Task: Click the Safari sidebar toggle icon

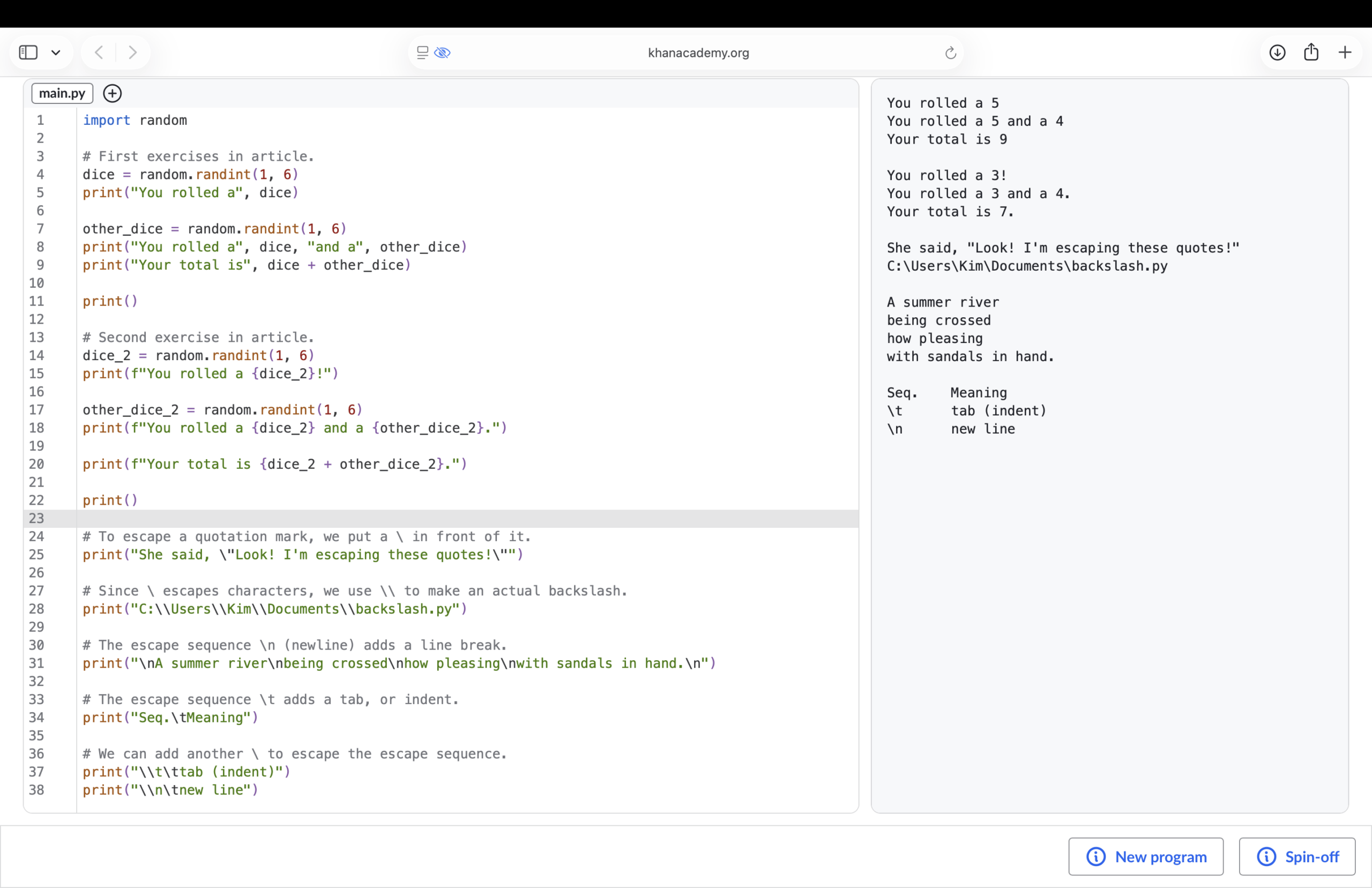Action: pos(28,53)
